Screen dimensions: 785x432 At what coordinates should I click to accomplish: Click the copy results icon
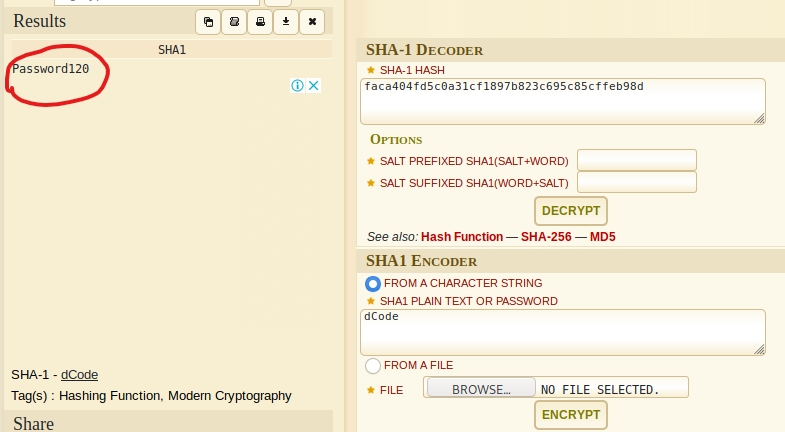pos(208,21)
